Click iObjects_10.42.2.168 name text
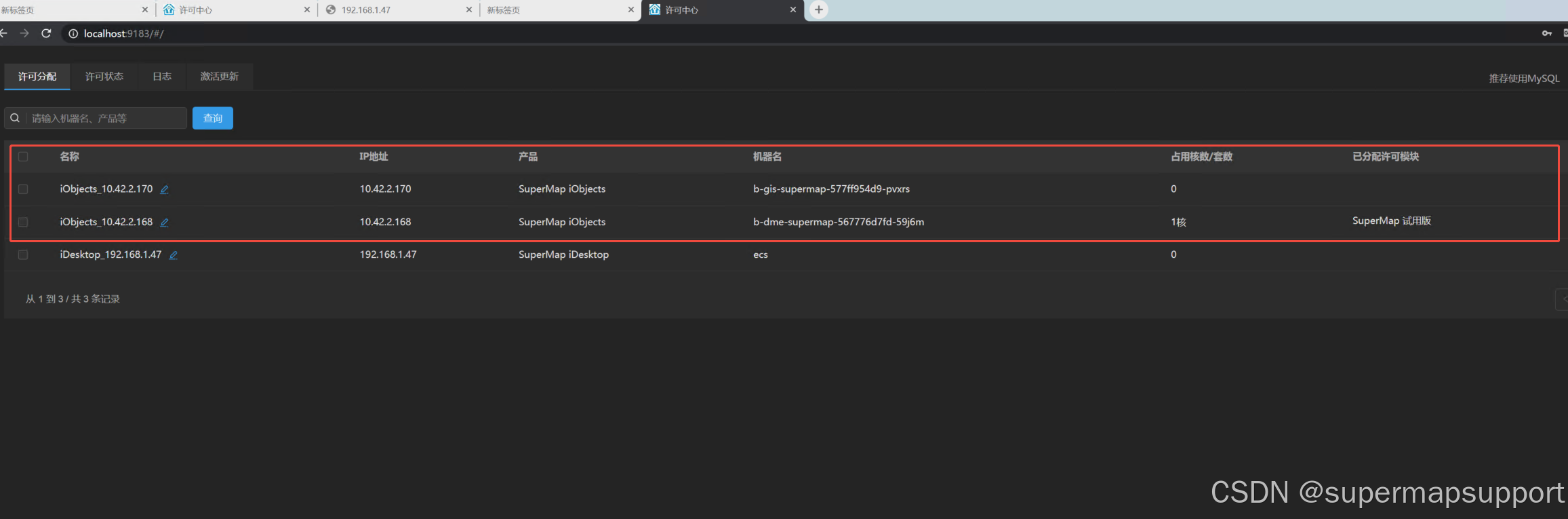 pos(106,222)
